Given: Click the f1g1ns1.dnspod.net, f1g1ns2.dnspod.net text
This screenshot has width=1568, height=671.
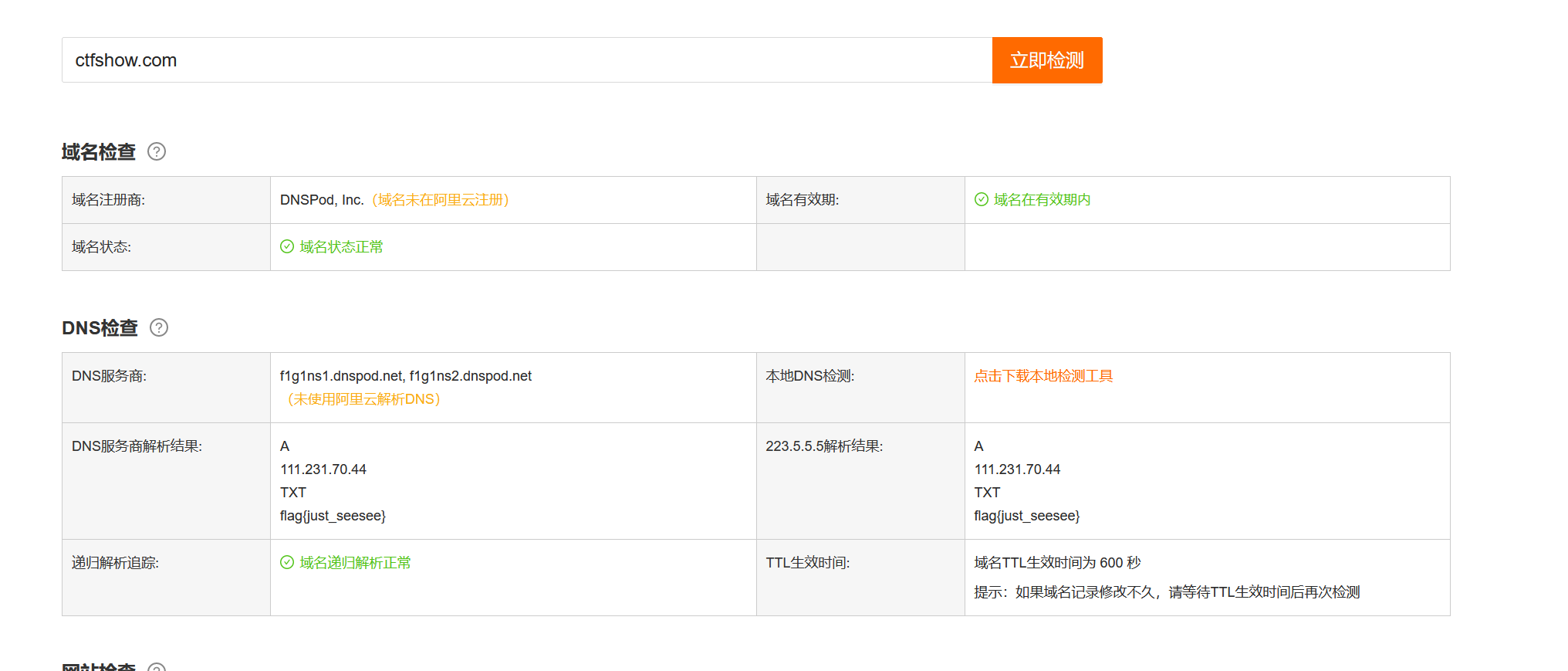Looking at the screenshot, I should [406, 376].
